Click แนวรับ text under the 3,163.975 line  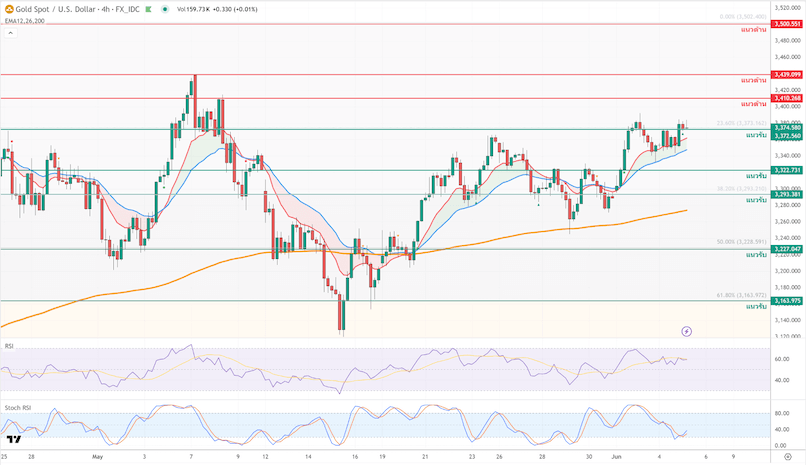pos(756,307)
